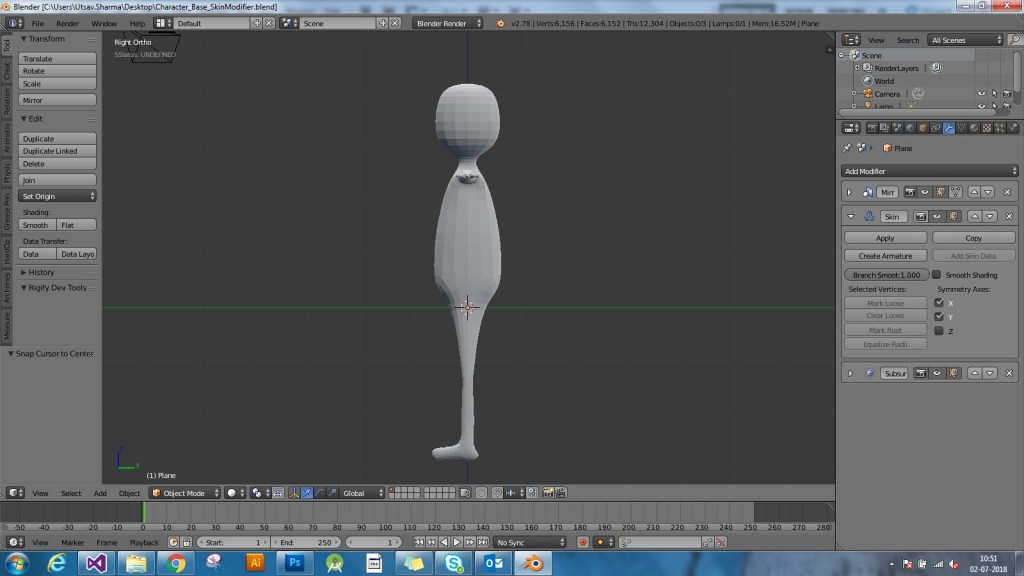
Task: Open the Object Mode dropdown
Action: click(185, 492)
